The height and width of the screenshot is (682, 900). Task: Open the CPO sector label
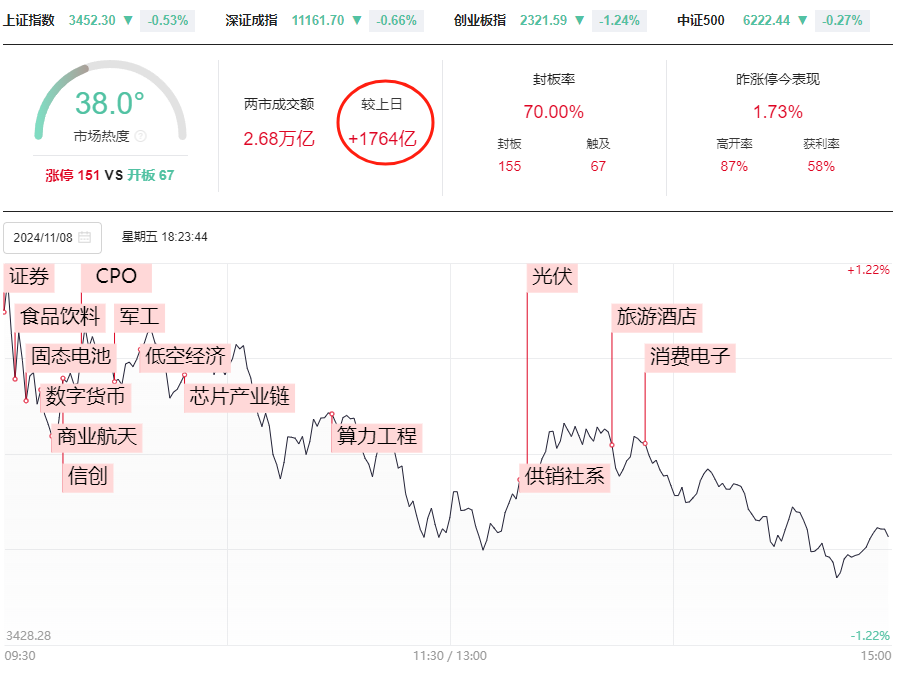coord(116,276)
